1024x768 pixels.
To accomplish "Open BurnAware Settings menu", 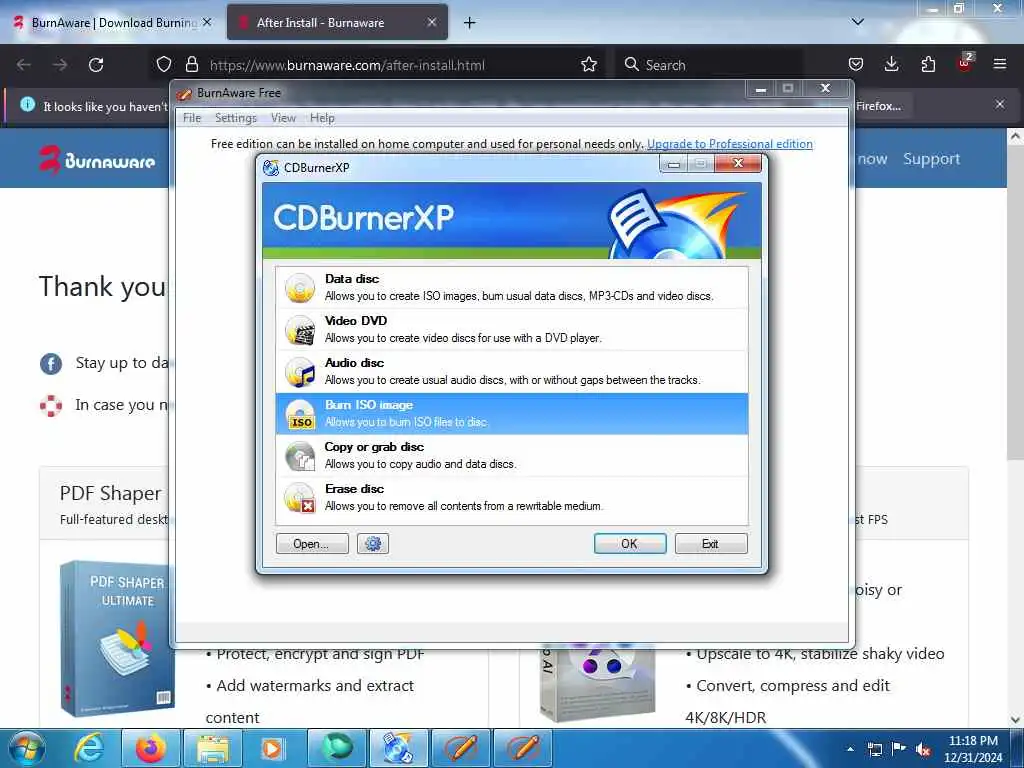I will (x=236, y=118).
